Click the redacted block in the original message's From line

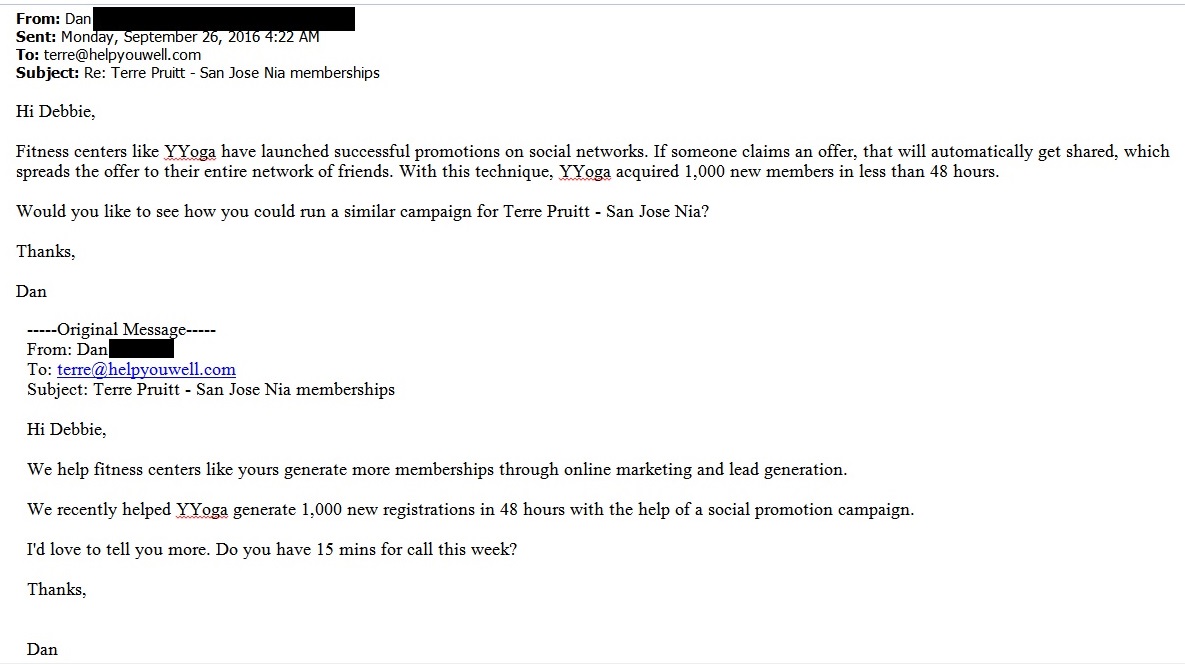(x=141, y=350)
